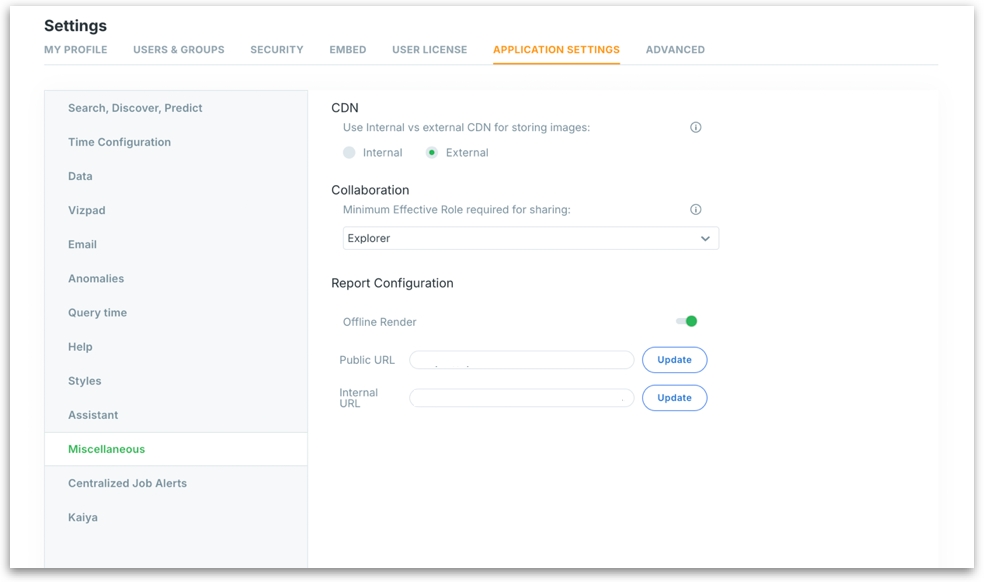
Task: Open the Vizpad settings section
Action: tap(86, 211)
